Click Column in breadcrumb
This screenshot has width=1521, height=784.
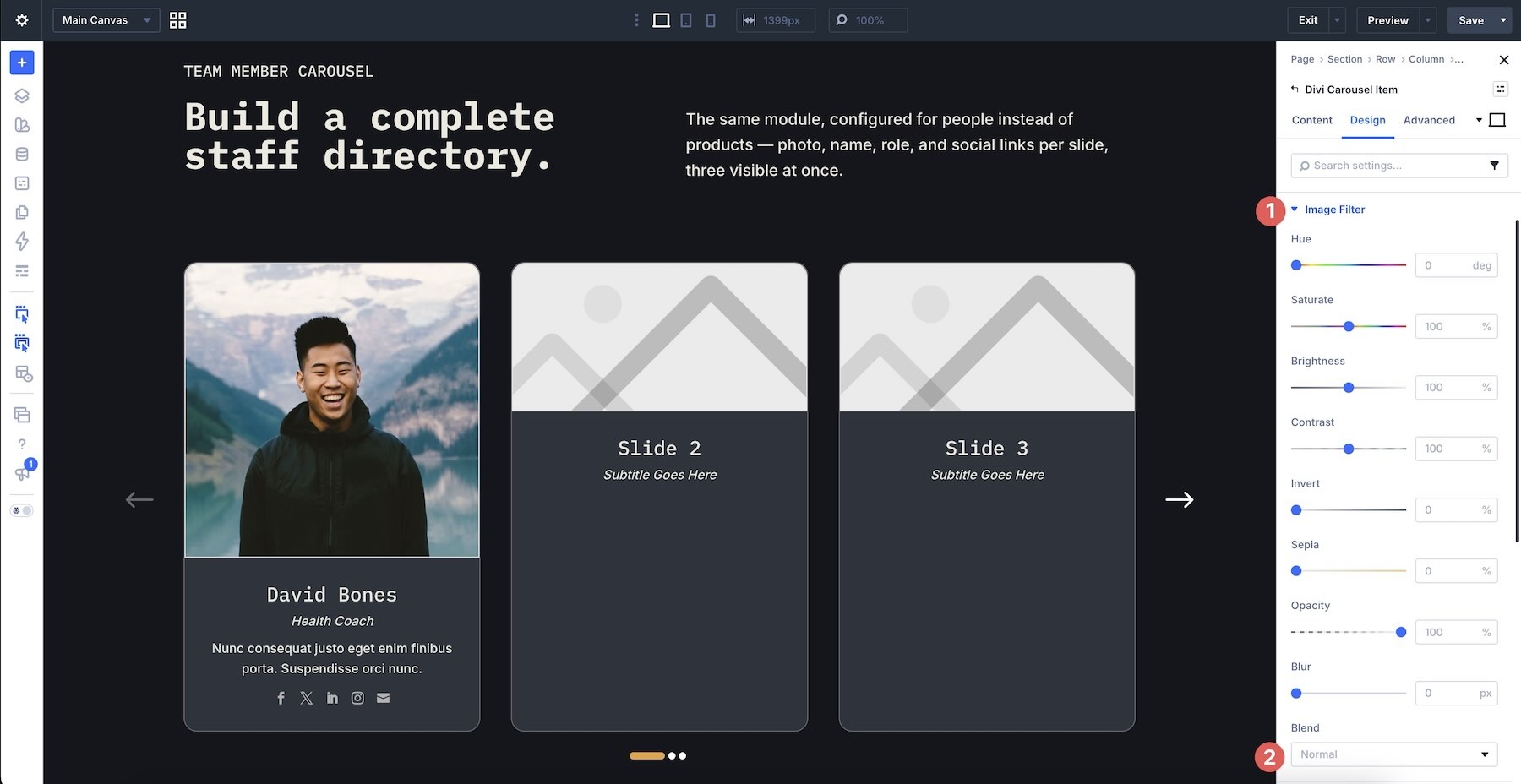point(1426,59)
